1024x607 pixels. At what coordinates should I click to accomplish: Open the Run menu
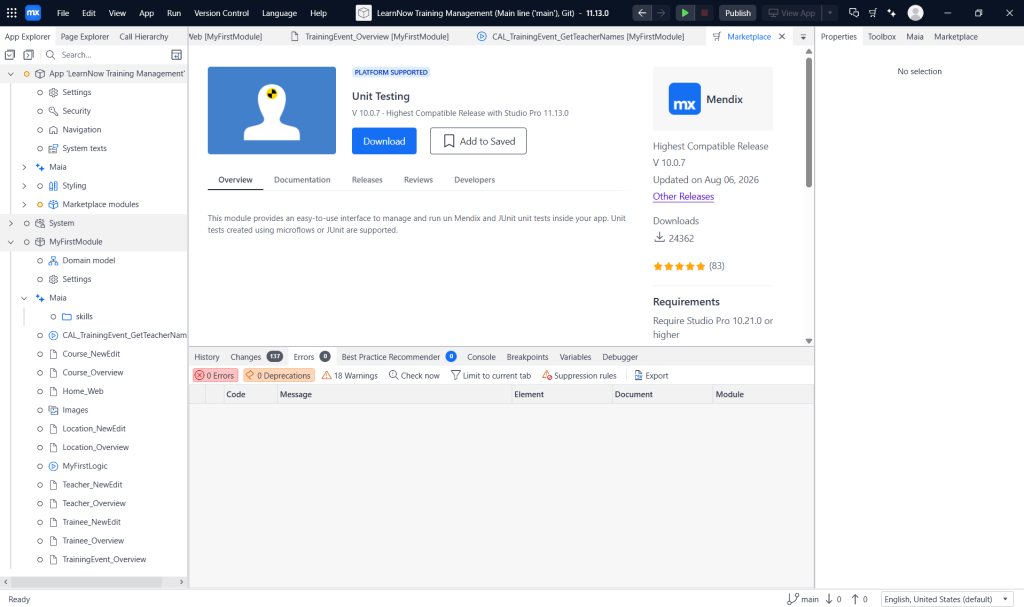[x=174, y=13]
